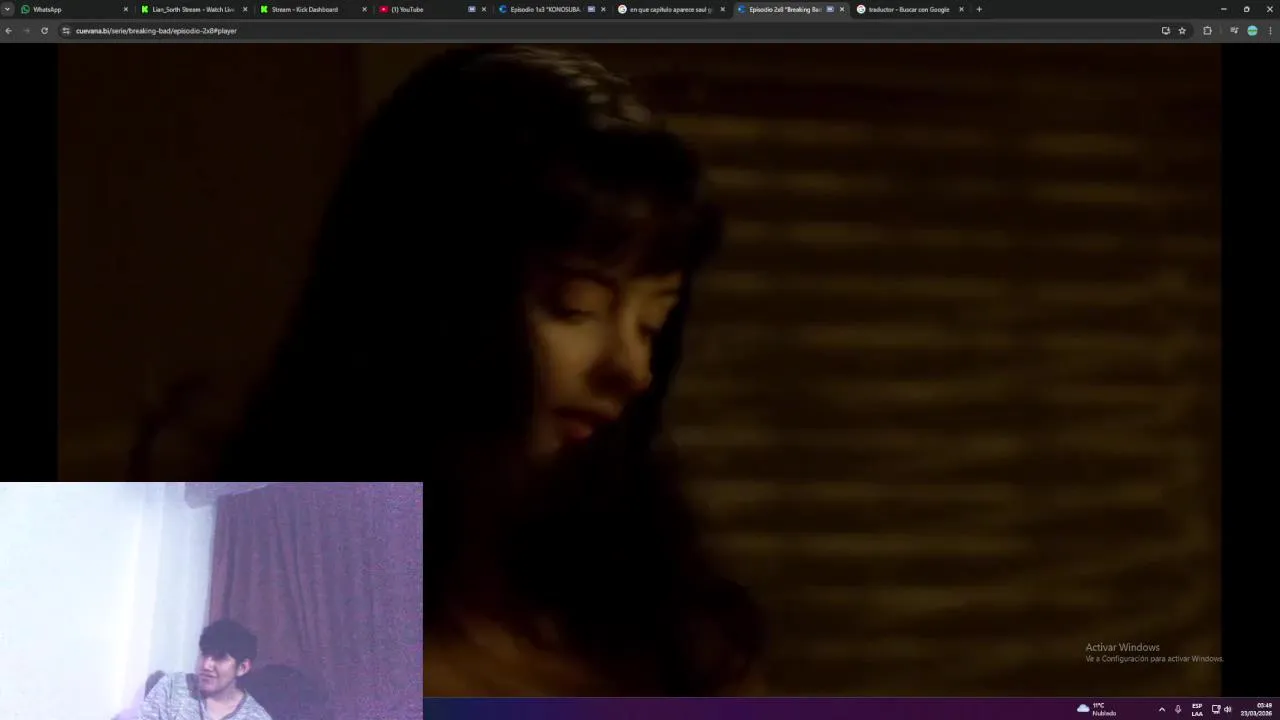Image resolution: width=1280 pixels, height=720 pixels.
Task: Click the microphone tray icon
Action: point(1178,709)
